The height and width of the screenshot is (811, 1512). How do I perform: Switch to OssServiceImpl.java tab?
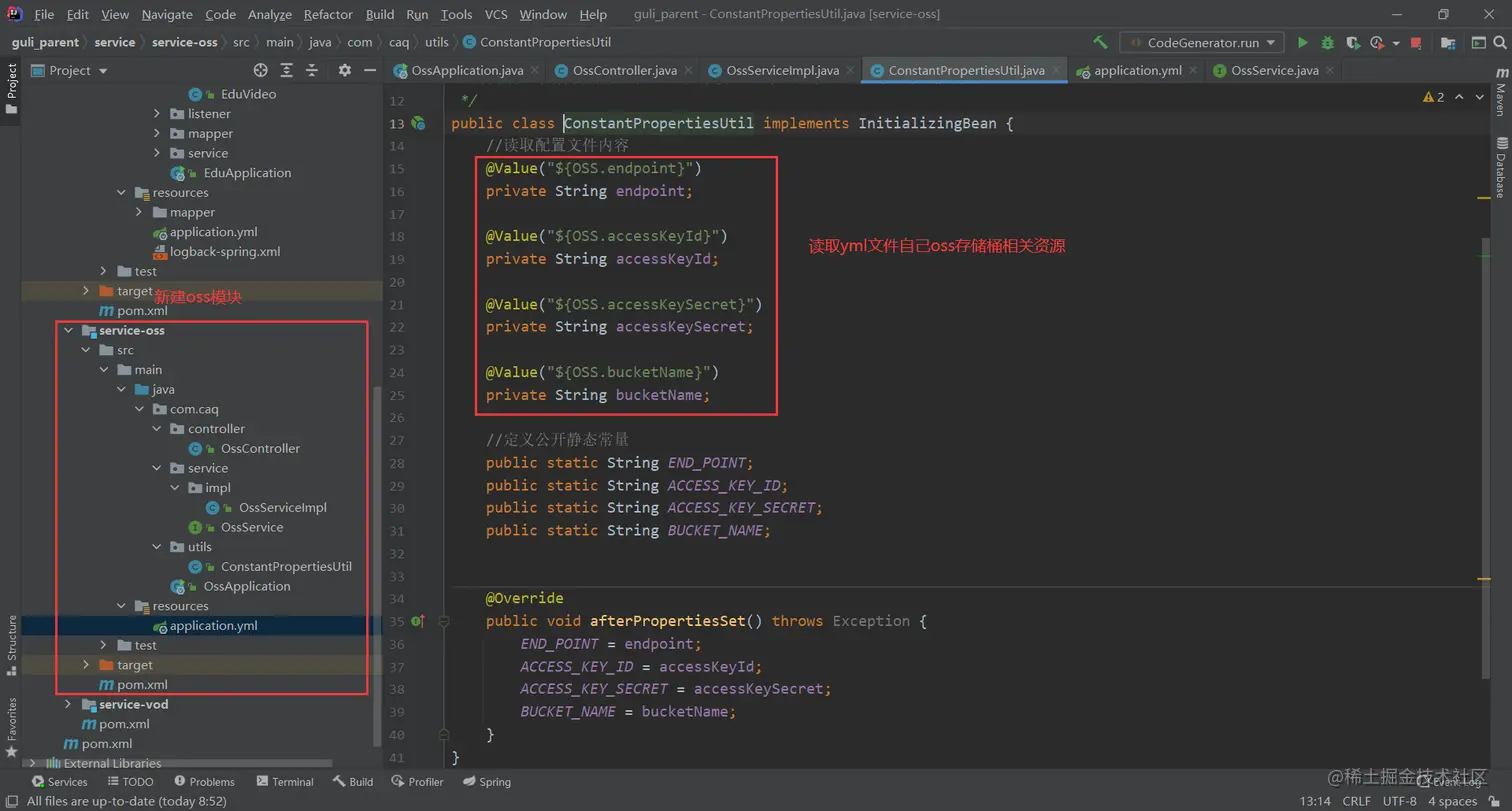[783, 70]
